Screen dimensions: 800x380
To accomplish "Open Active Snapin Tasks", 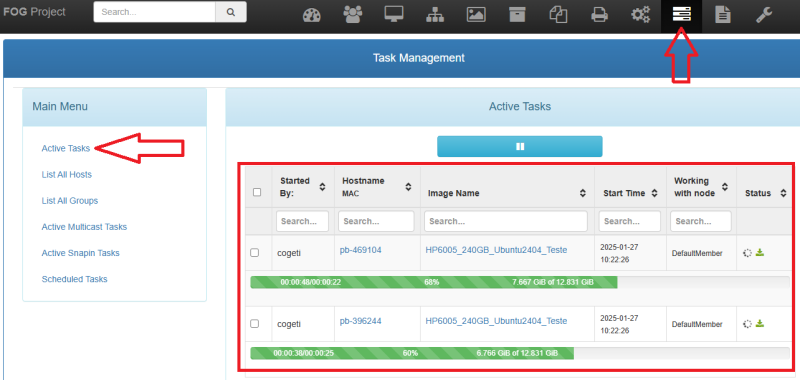I will [x=80, y=253].
